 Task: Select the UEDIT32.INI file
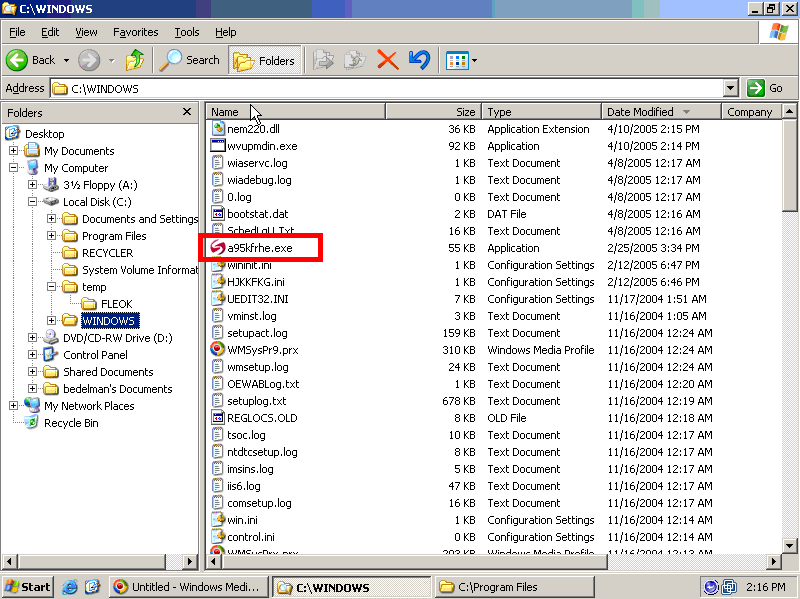tap(258, 299)
